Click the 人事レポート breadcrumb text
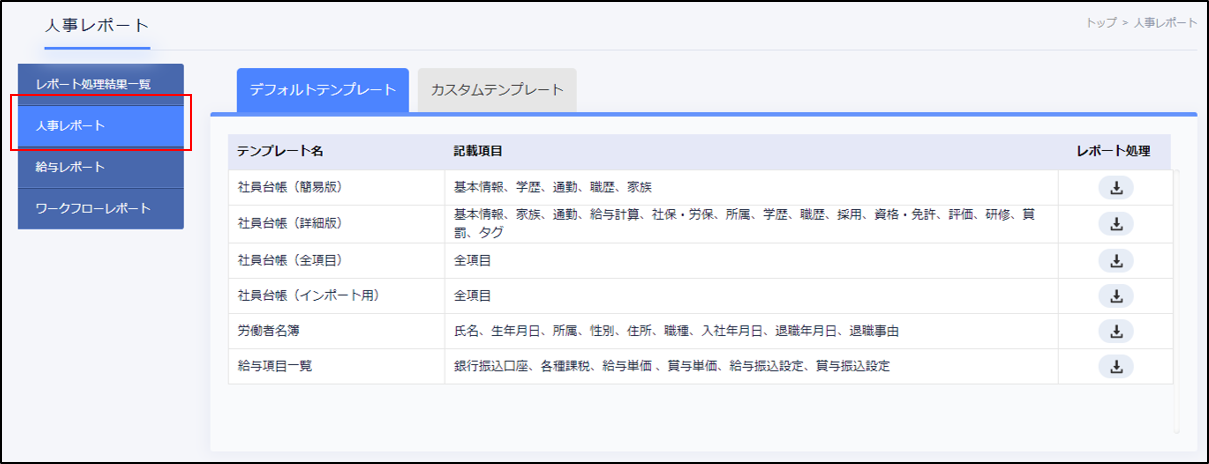1209x464 pixels. (1164, 23)
